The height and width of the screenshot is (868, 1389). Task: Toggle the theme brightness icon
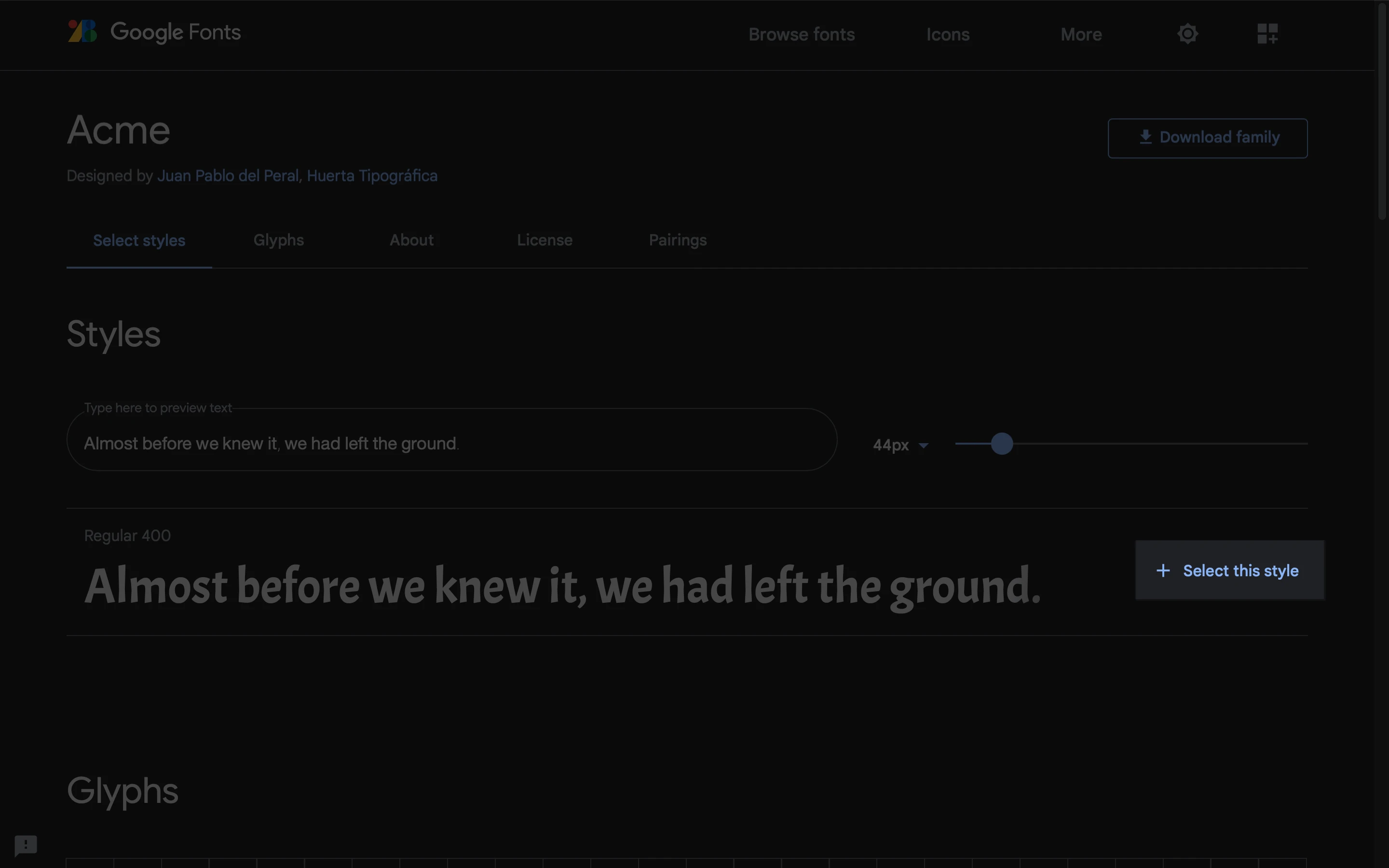click(x=1187, y=34)
